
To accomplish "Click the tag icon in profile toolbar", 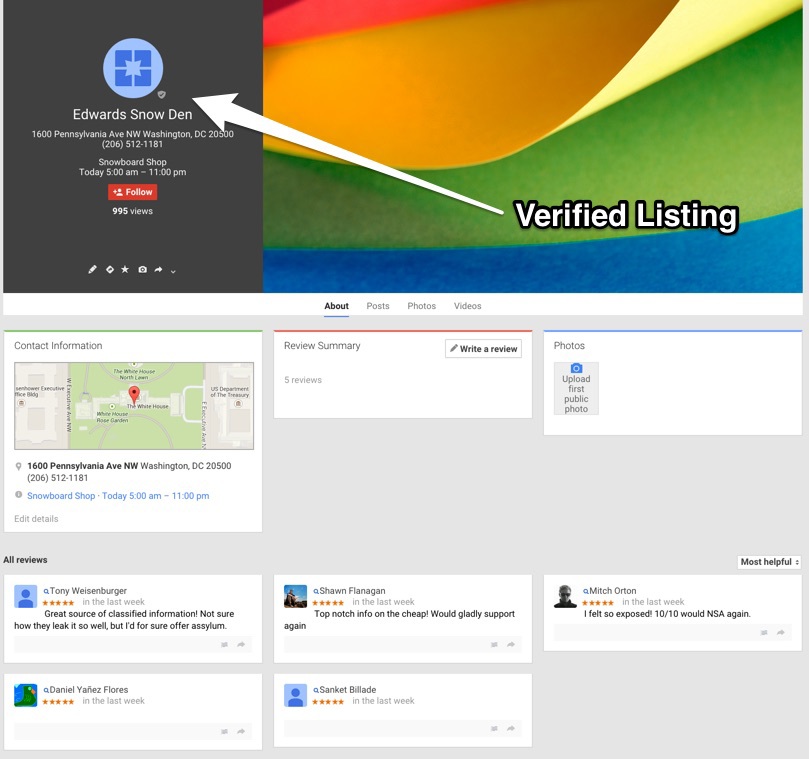I will click(x=110, y=269).
